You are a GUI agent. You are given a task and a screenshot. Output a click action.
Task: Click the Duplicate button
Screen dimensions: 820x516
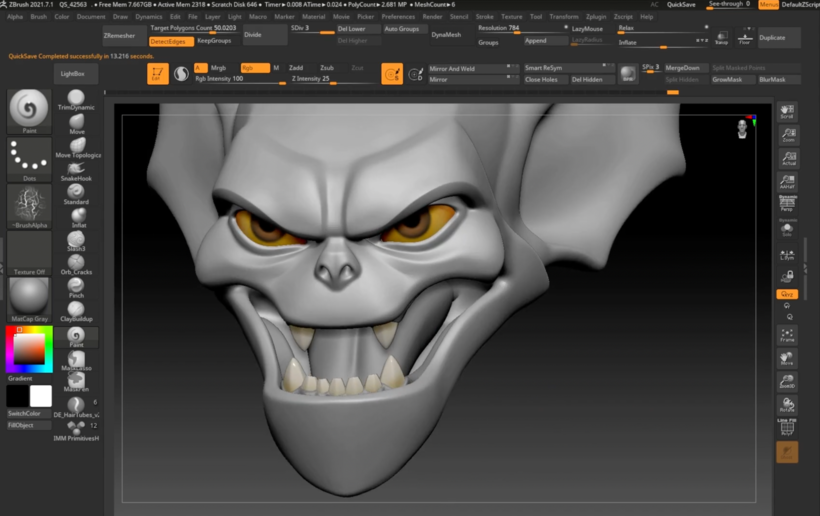tap(779, 38)
